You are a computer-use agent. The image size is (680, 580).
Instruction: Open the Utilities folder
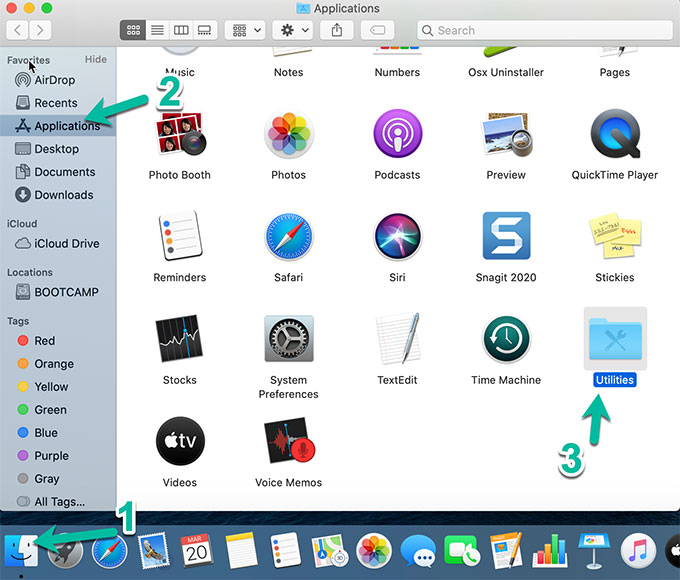[614, 339]
